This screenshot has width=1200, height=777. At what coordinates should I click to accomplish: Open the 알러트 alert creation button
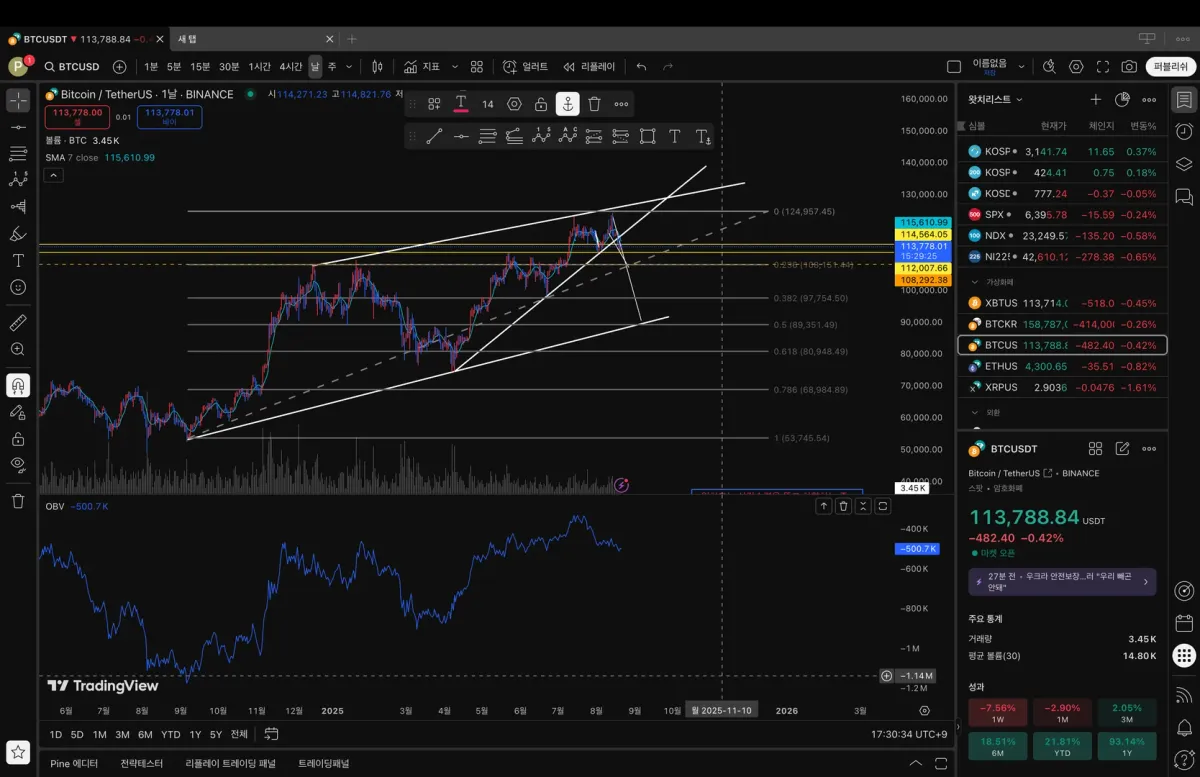(x=526, y=67)
